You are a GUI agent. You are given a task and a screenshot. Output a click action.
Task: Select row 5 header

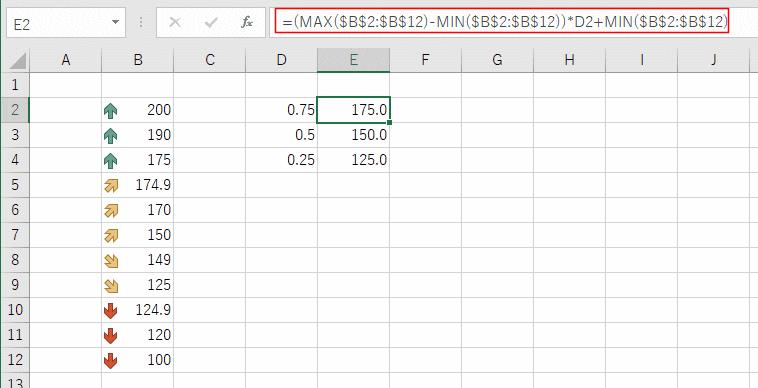(15, 185)
